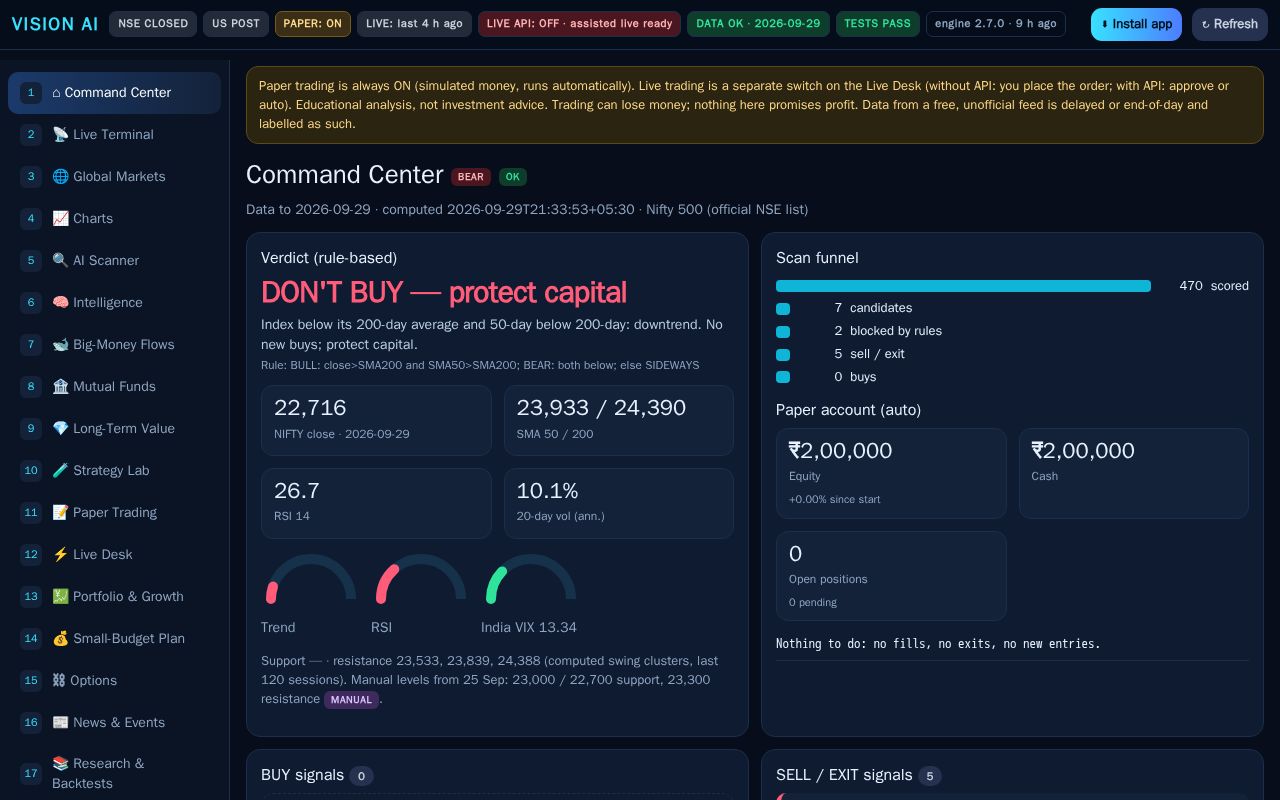Click the scan funnel scored progress bar
This screenshot has width=1280, height=800.
pyautogui.click(x=963, y=286)
